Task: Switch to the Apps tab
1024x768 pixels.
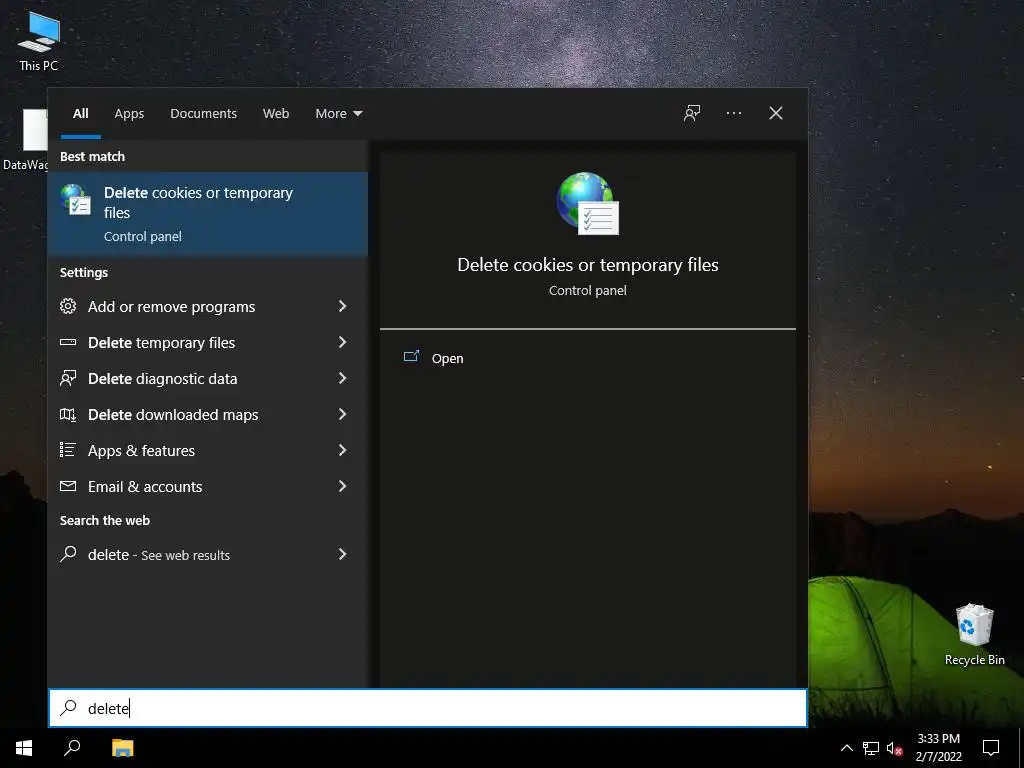Action: [129, 113]
